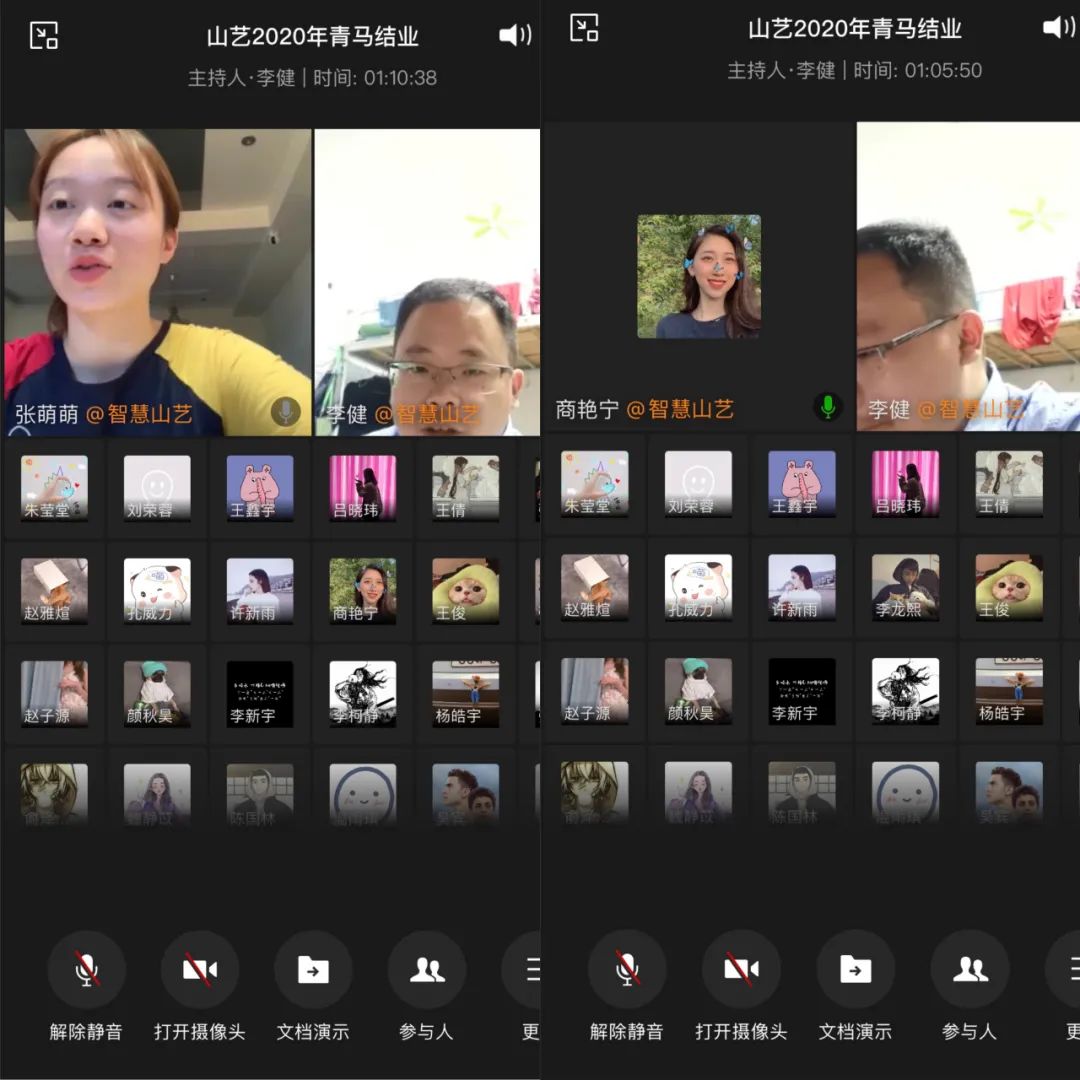Open 文档演示 in the 01:05:50 meeting view
The image size is (1080, 1080).
[x=855, y=970]
